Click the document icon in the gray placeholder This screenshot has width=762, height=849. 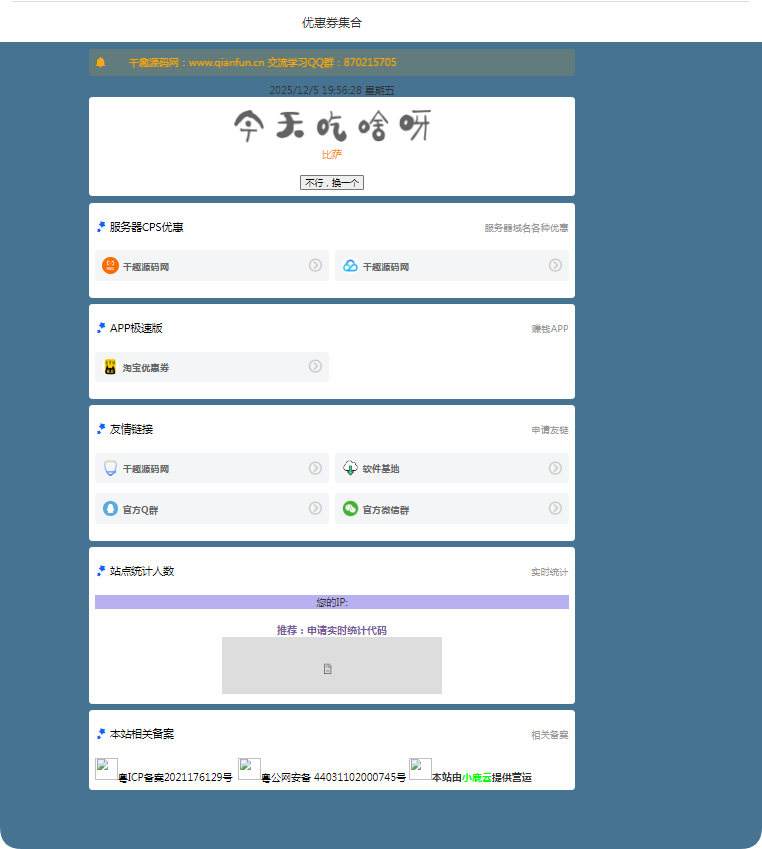coord(328,669)
